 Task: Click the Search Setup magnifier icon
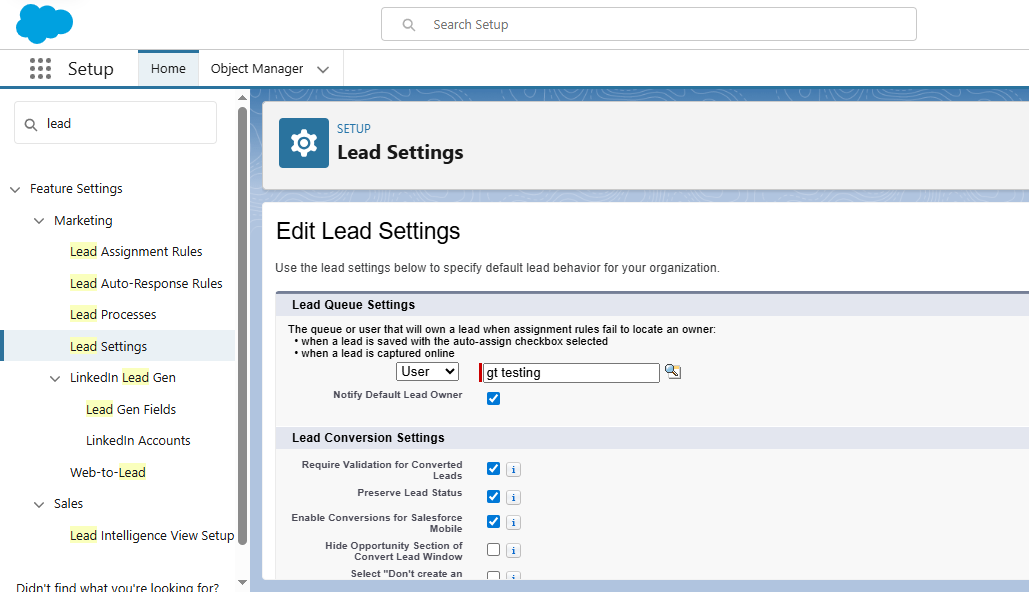[x=408, y=25]
